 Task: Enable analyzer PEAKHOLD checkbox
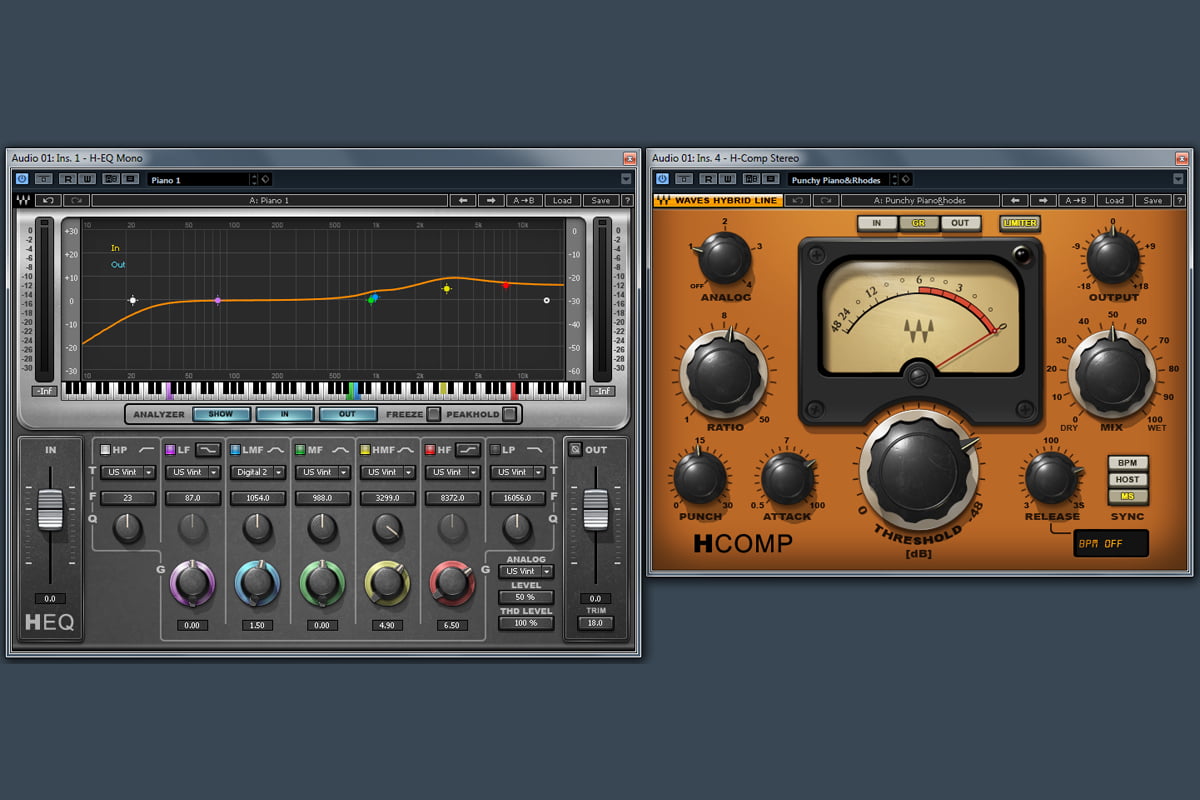[x=509, y=414]
